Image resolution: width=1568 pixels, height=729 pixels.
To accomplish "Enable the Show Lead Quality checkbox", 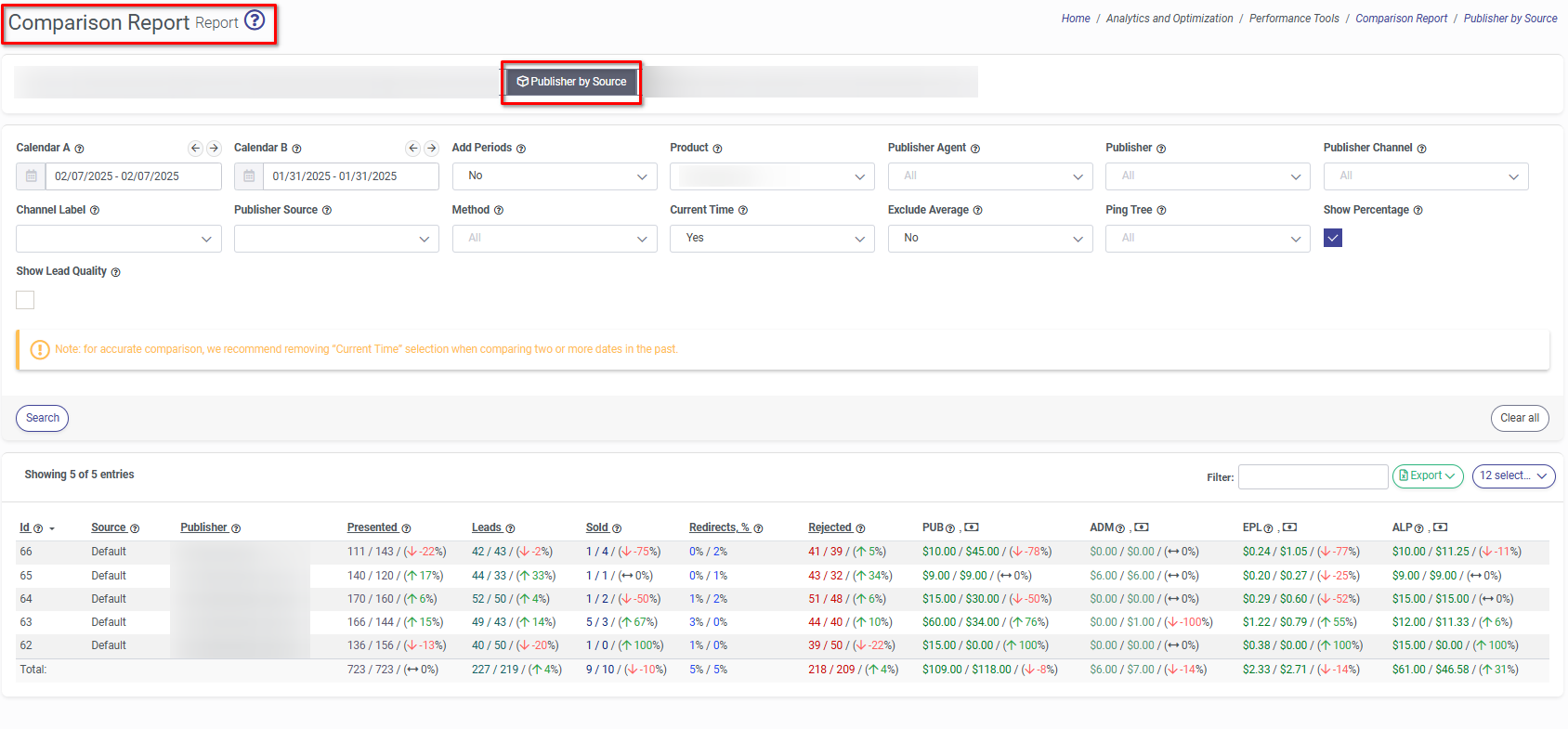I will [x=25, y=300].
